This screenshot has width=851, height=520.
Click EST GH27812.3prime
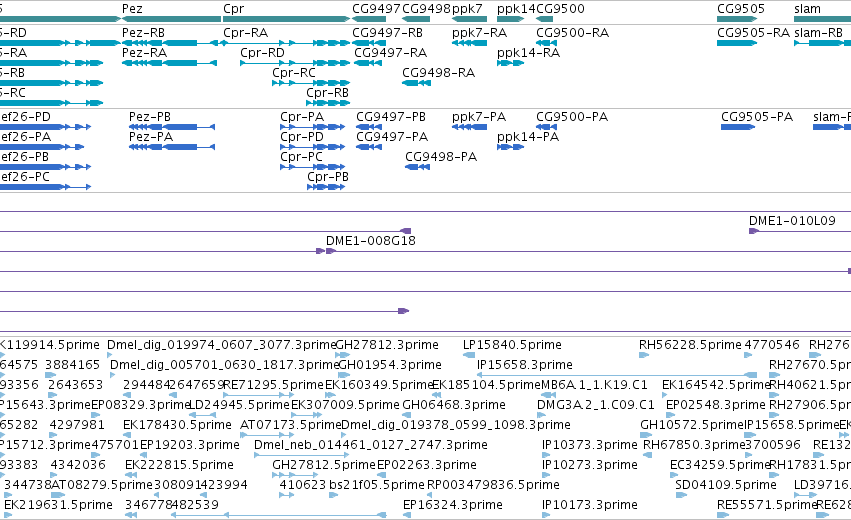[342, 355]
